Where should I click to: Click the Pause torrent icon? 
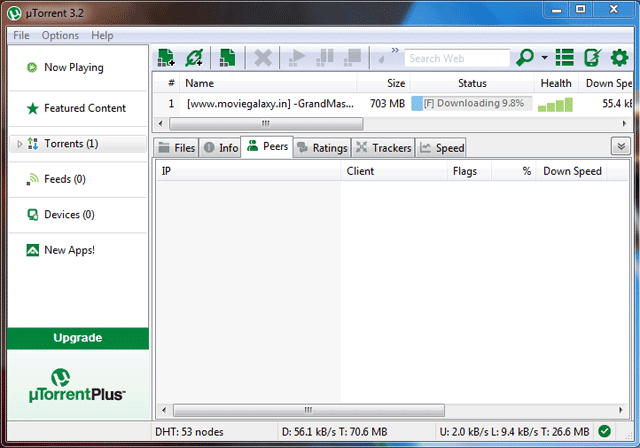[325, 58]
